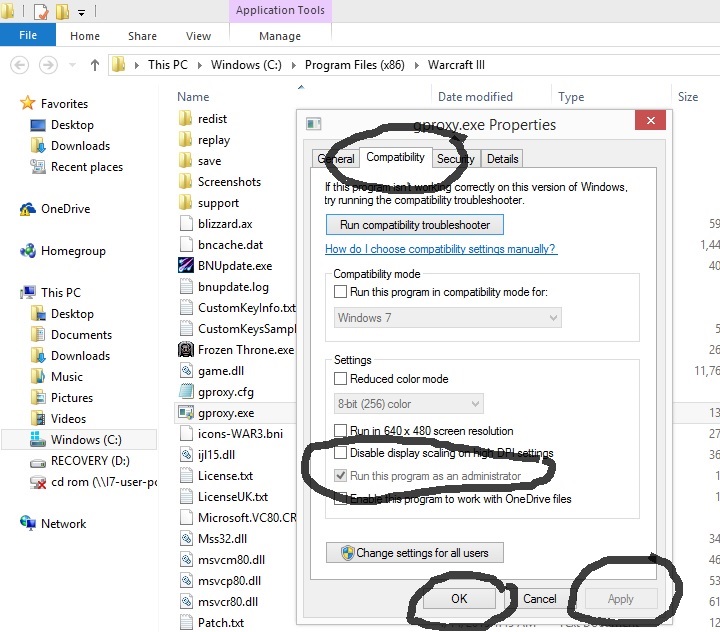
Task: Click Cancel in Properties dialog
Action: (x=540, y=598)
